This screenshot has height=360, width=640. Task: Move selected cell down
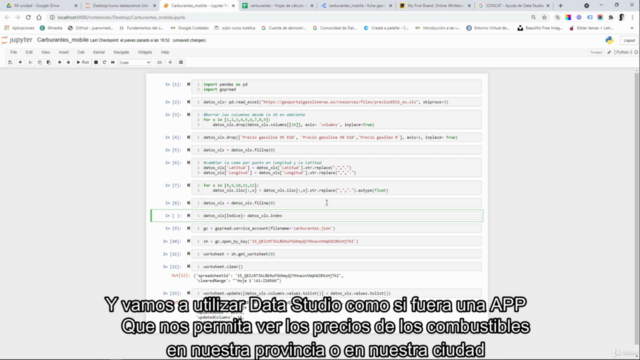(x=68, y=62)
